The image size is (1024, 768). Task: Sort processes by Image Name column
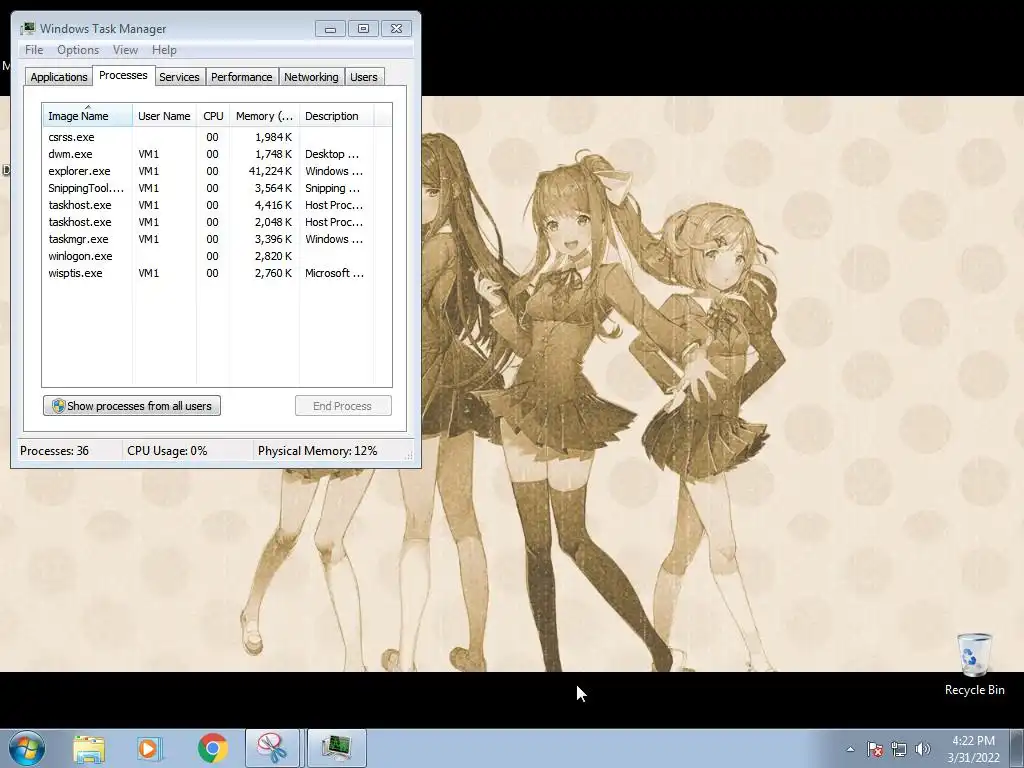pos(87,116)
